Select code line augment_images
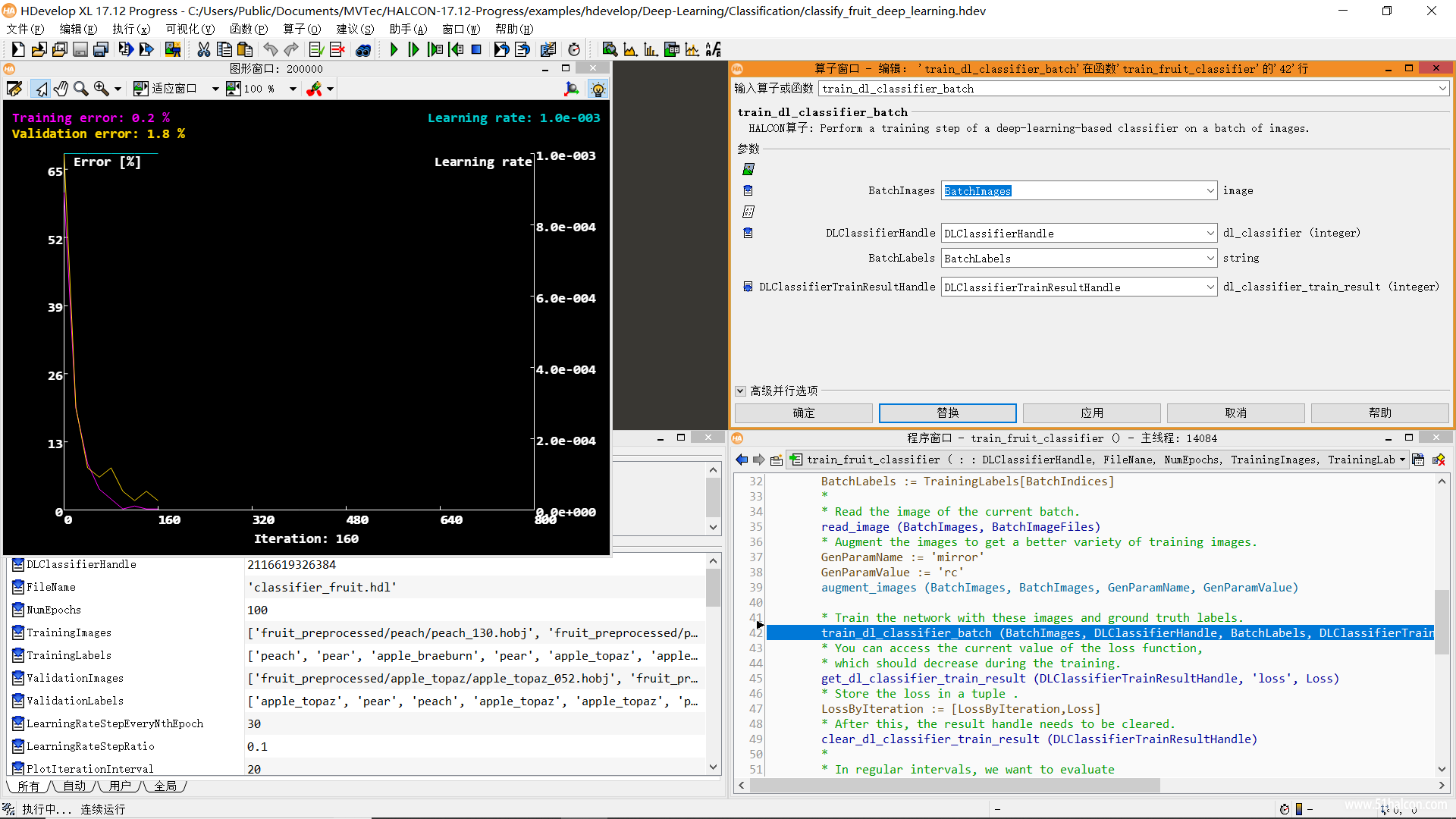 tap(1059, 588)
